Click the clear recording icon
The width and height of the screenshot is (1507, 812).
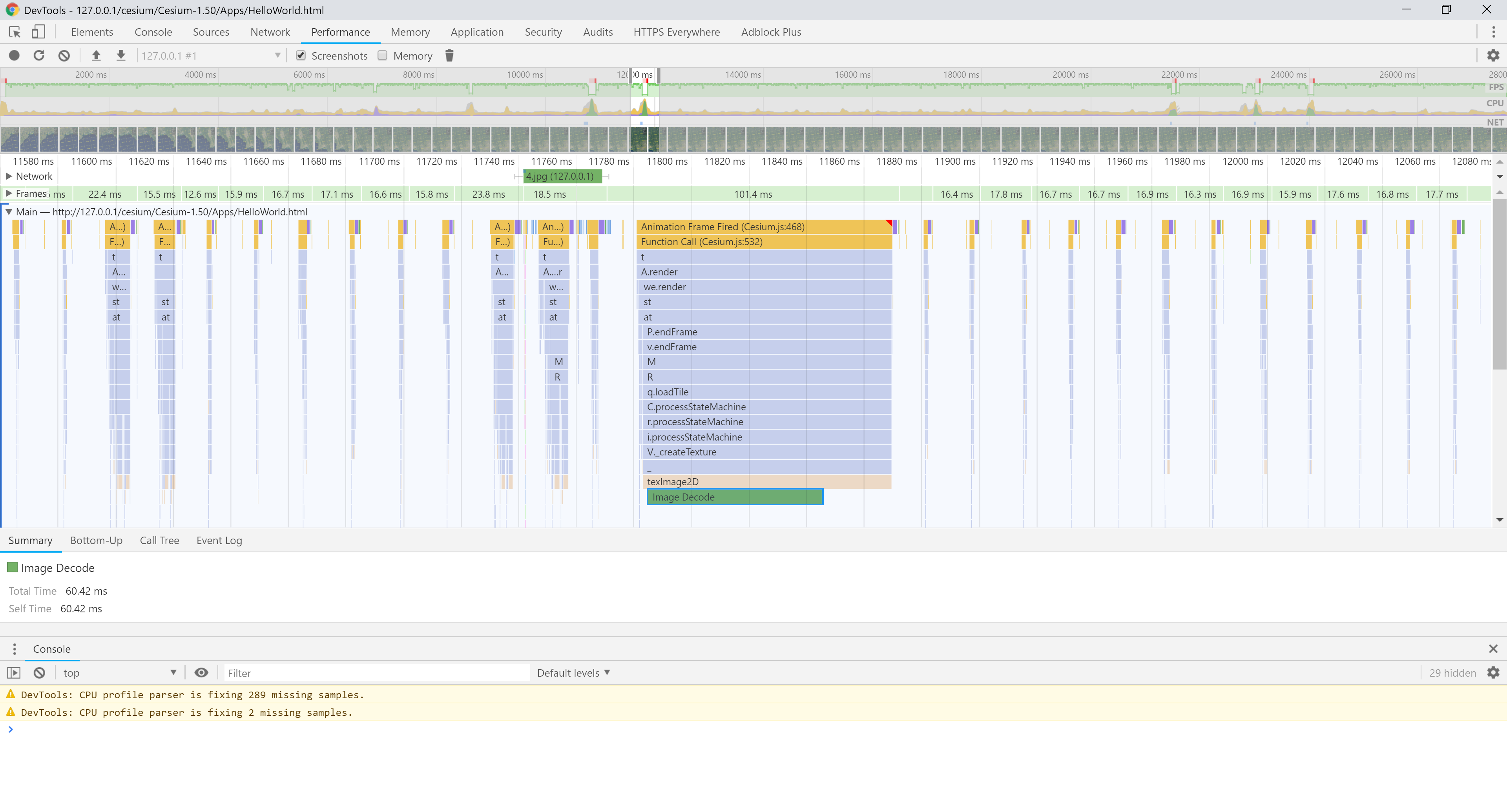click(64, 56)
